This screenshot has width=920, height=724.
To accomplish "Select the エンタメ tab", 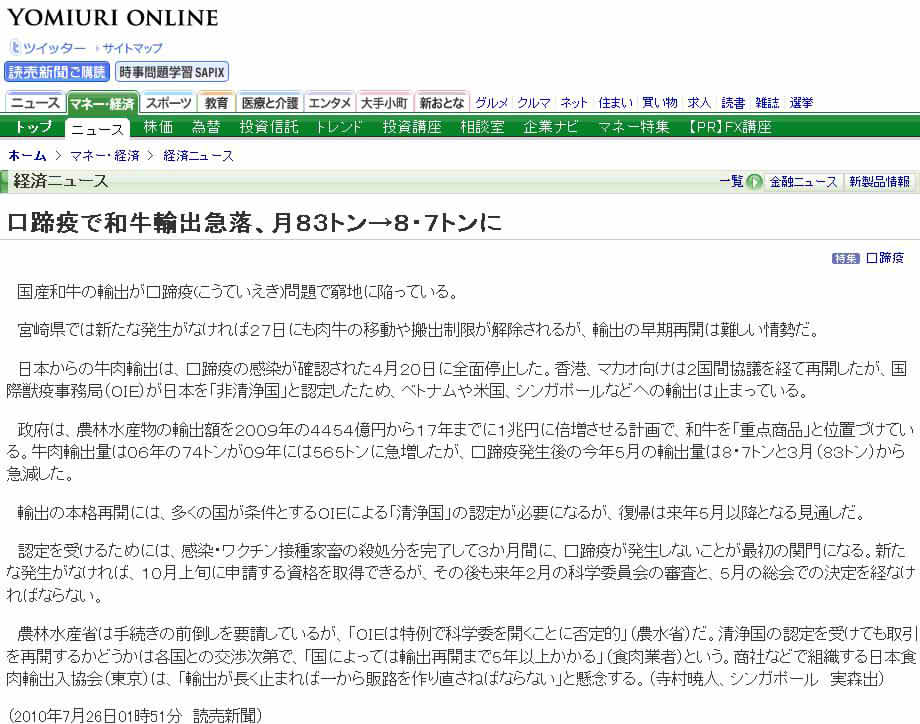I will (x=329, y=103).
